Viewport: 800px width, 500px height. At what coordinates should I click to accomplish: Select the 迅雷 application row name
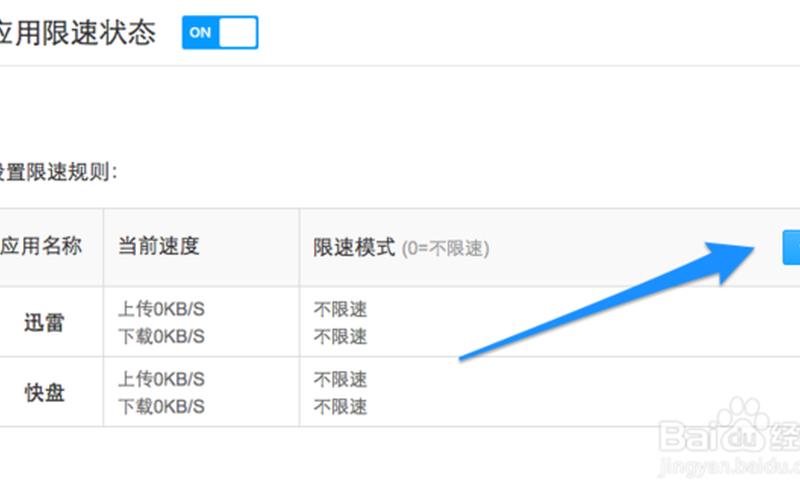point(44,322)
